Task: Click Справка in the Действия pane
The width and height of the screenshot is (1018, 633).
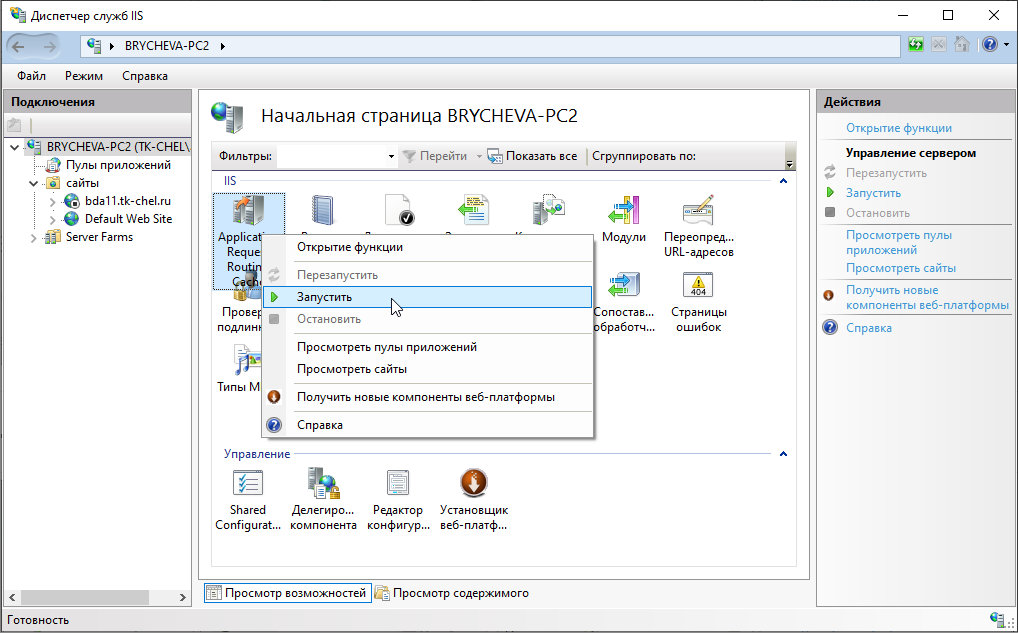Action: pos(868,328)
